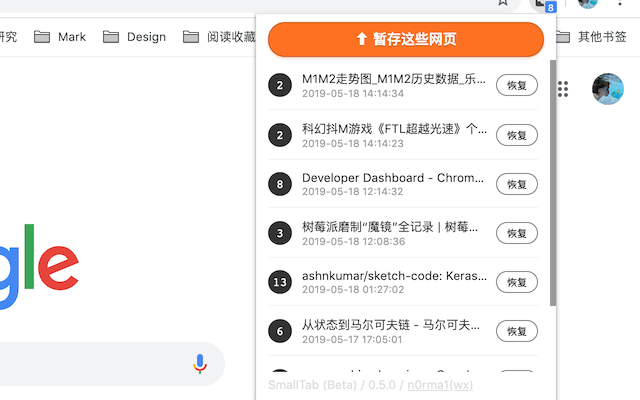Restore the ashnkumar/sketch-code saved group
This screenshot has width=640, height=400.
(517, 282)
